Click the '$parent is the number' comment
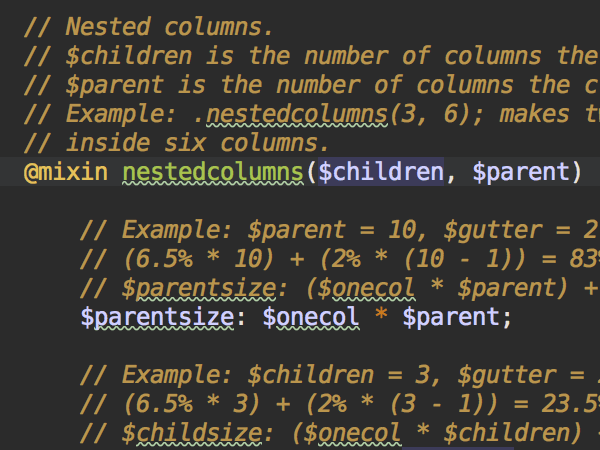 tap(312, 85)
